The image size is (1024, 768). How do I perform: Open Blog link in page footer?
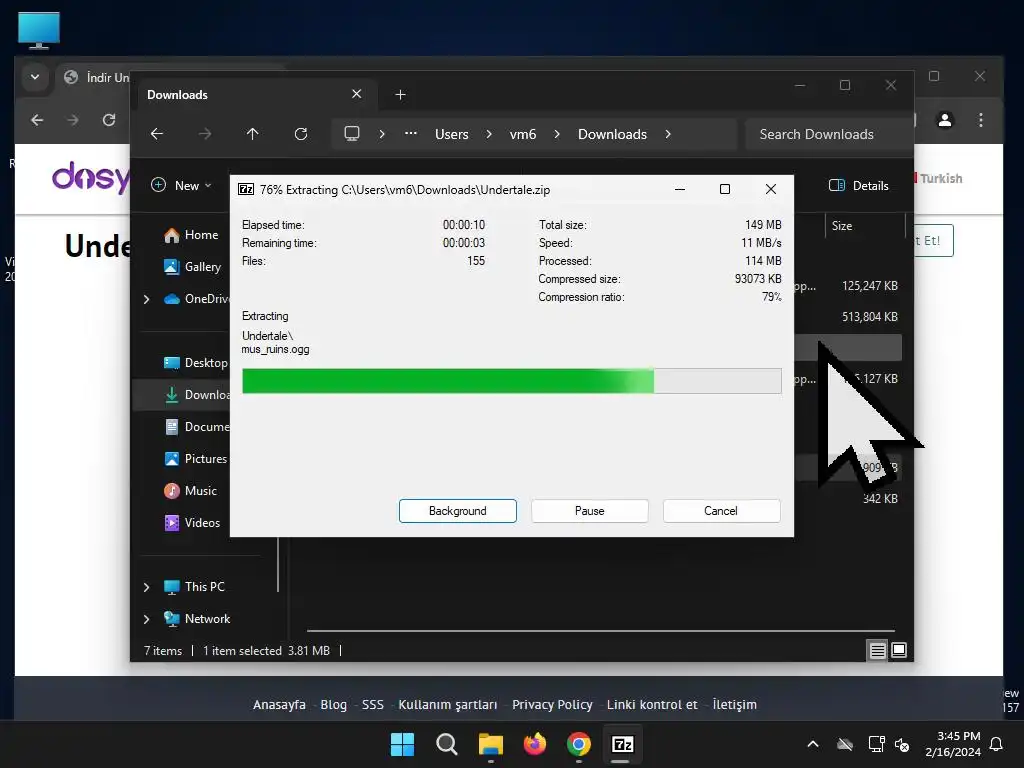tap(334, 705)
